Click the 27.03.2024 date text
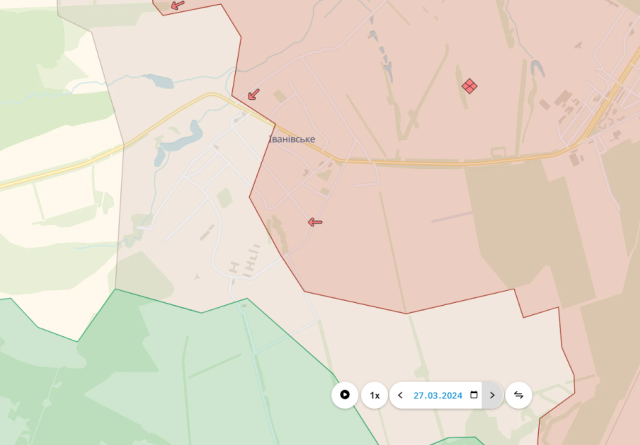640x445 pixels. (x=437, y=395)
